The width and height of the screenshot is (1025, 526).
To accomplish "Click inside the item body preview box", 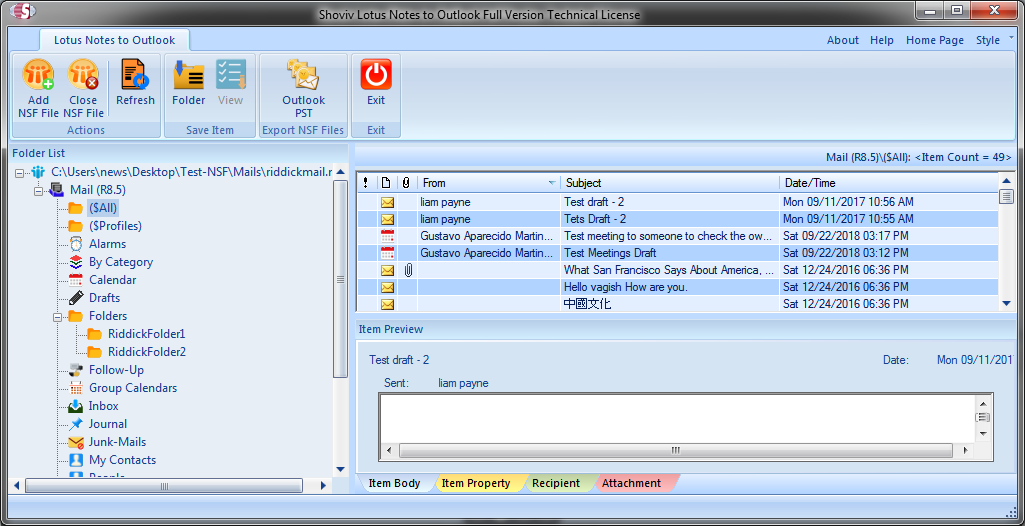I will (678, 419).
